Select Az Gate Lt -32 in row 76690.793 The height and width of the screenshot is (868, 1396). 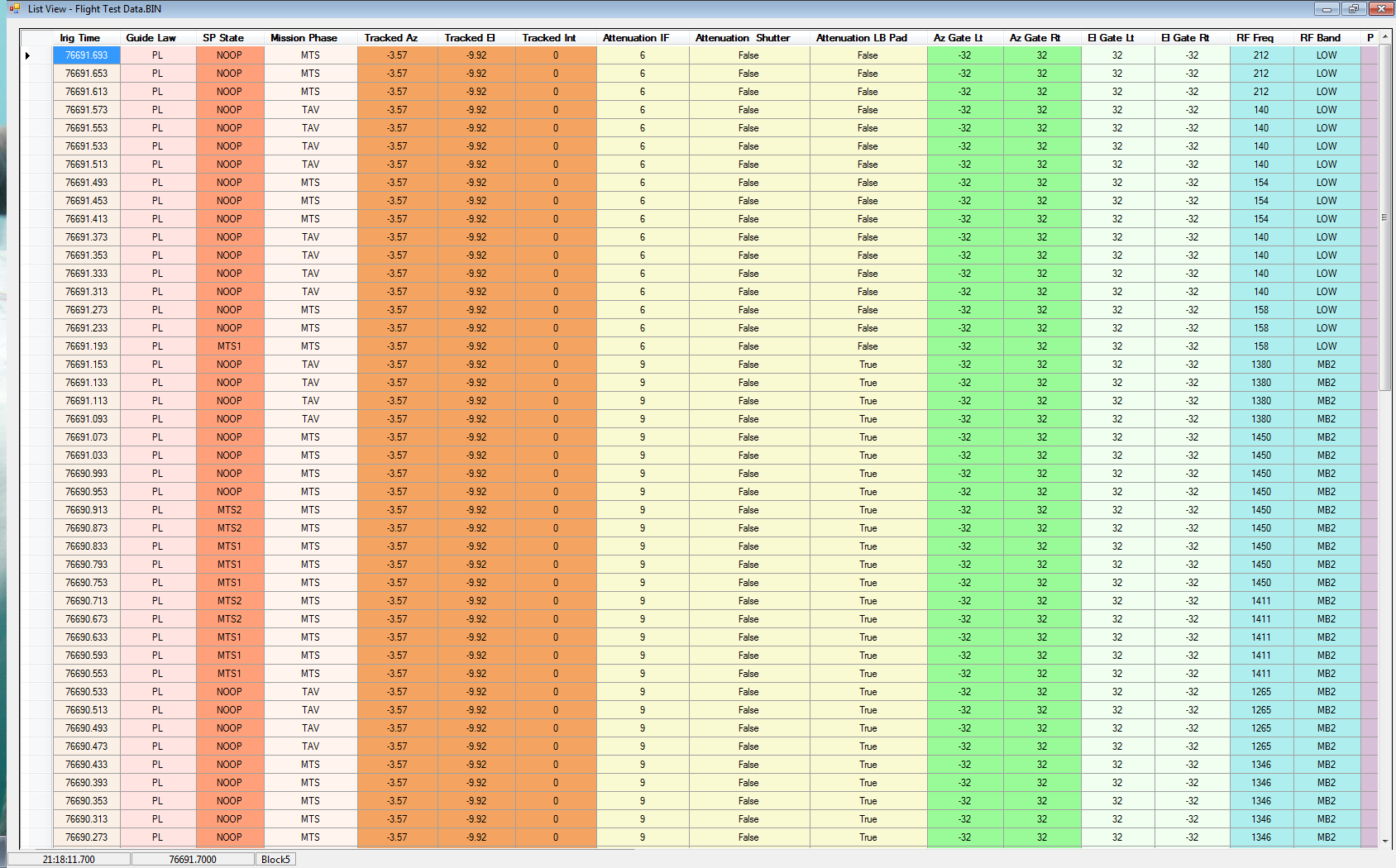pyautogui.click(x=965, y=565)
